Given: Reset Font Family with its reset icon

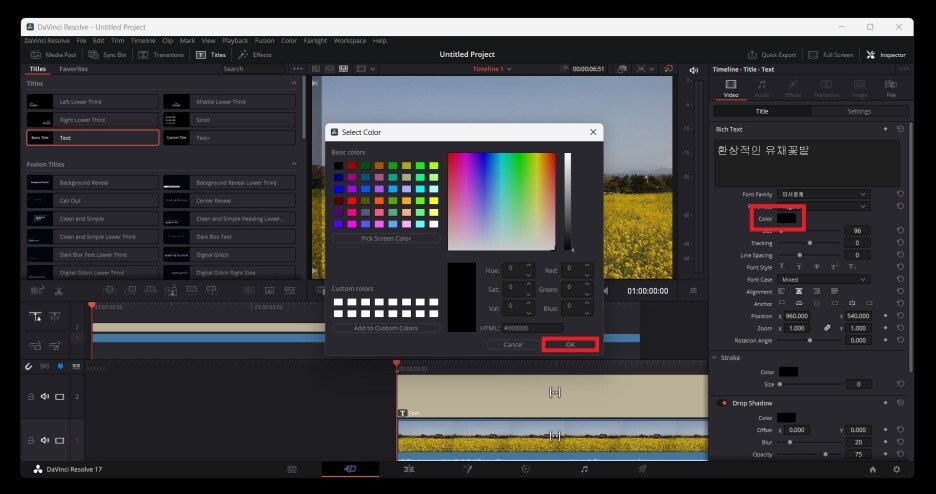Looking at the screenshot, I should pos(900,194).
